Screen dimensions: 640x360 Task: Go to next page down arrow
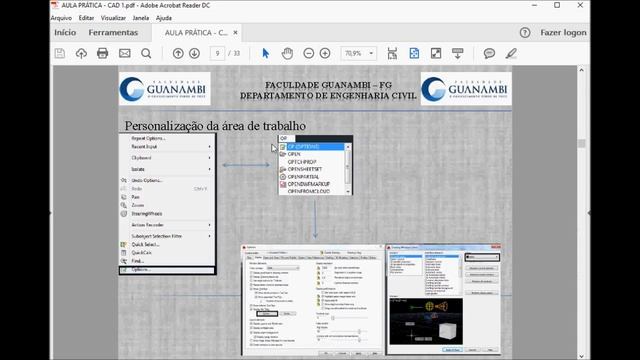pyautogui.click(x=194, y=53)
